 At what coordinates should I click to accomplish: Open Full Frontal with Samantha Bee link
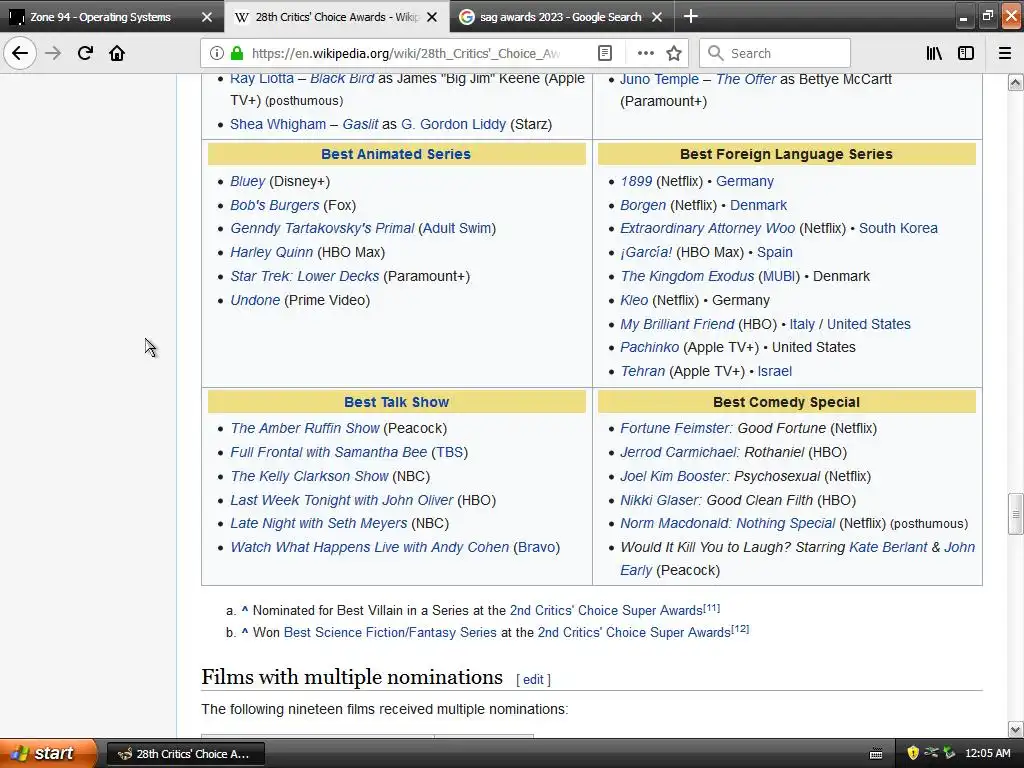pos(328,453)
